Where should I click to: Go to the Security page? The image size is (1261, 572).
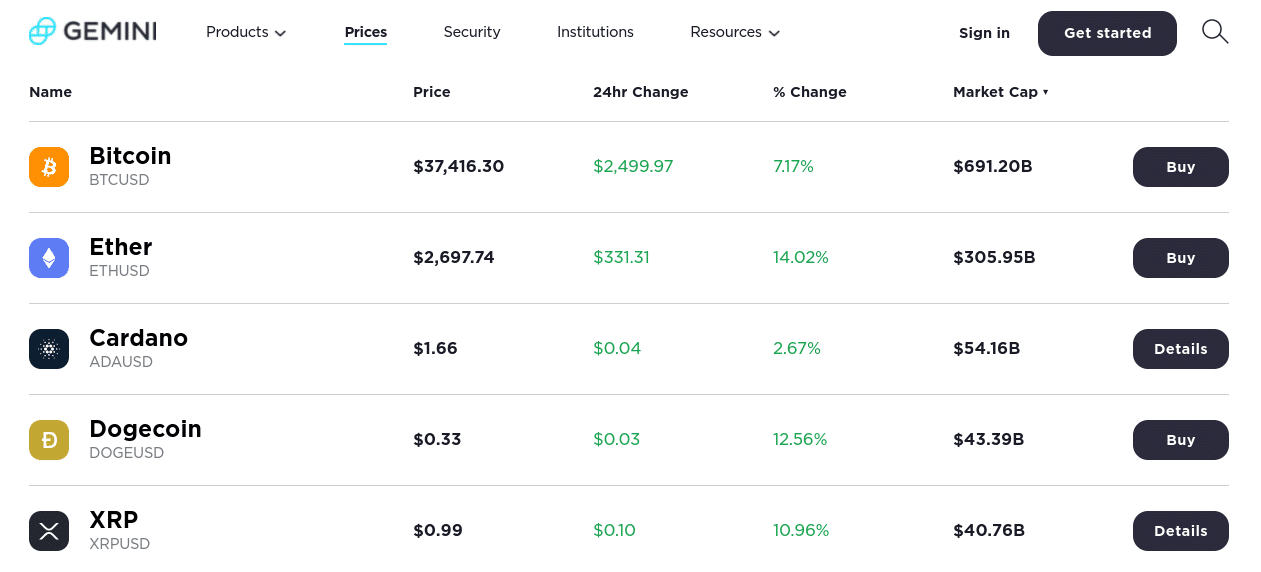[x=472, y=32]
